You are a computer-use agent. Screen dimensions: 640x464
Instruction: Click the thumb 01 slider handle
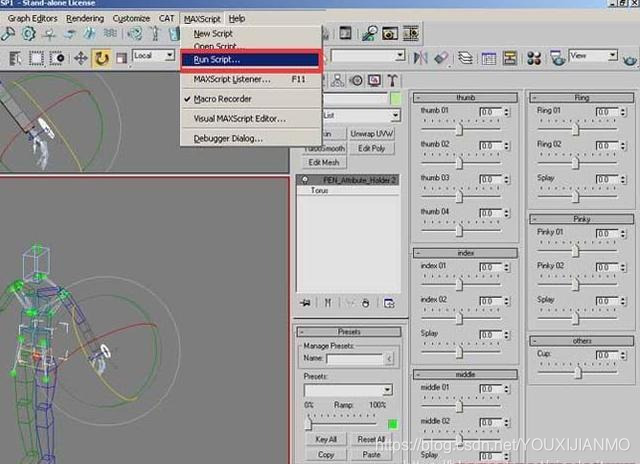(460, 129)
